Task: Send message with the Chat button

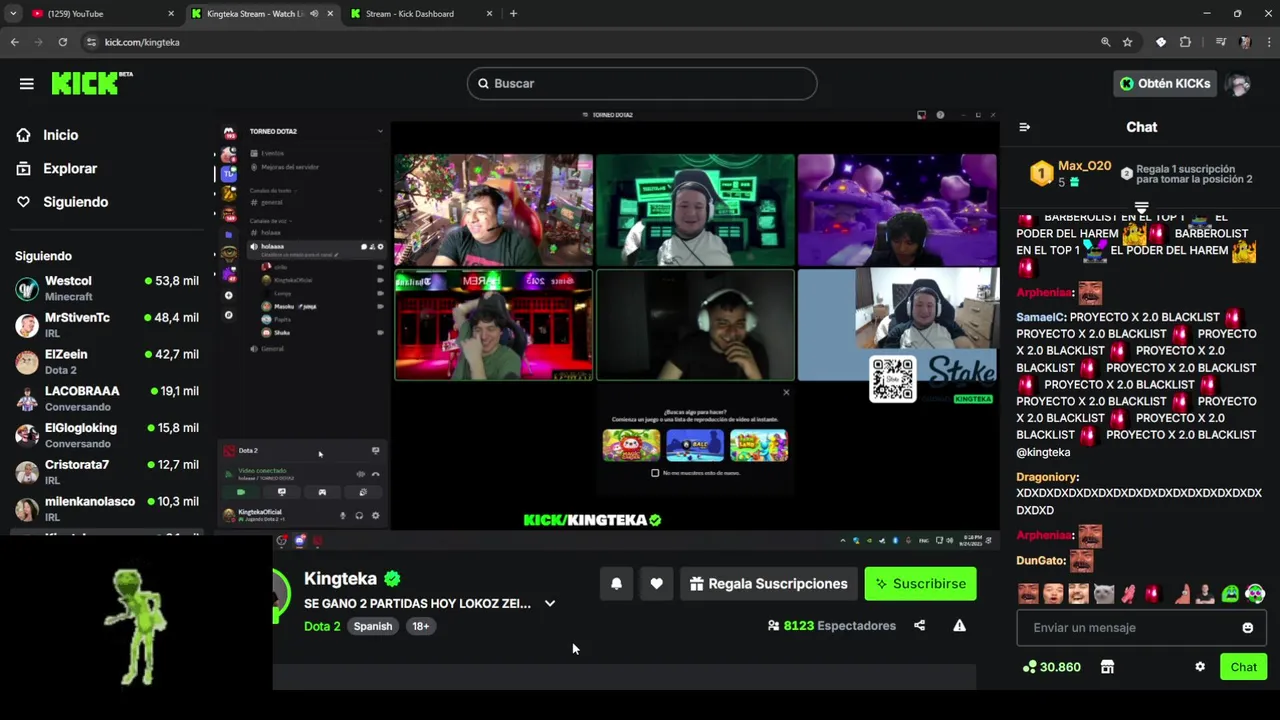Action: (x=1244, y=667)
